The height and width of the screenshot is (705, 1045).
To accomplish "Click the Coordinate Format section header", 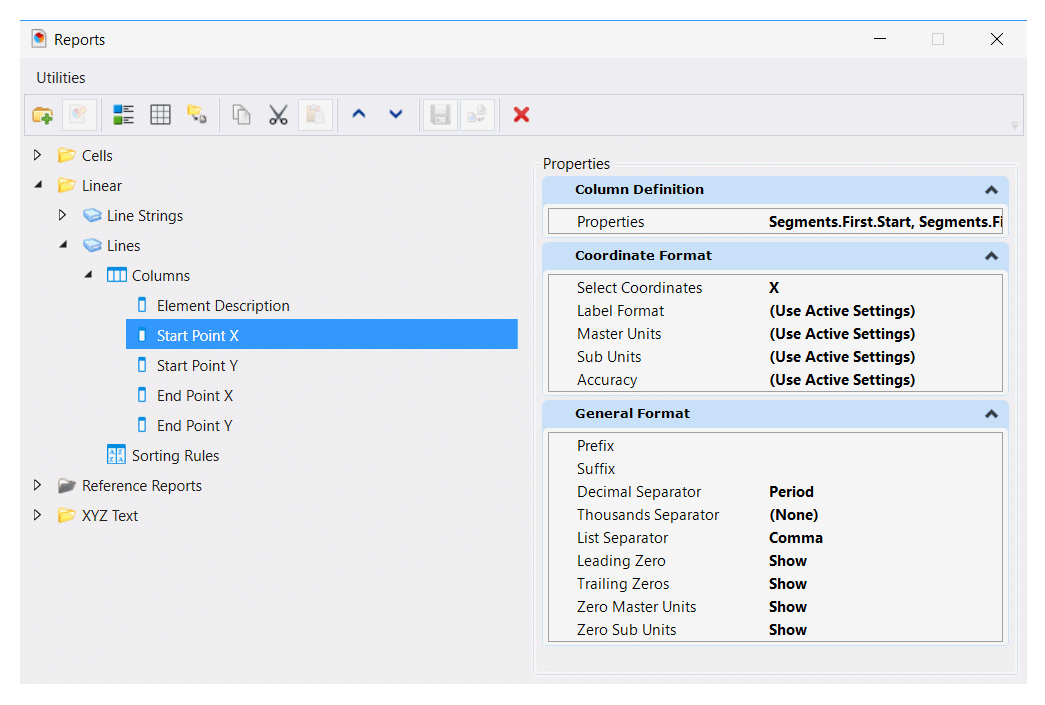I will pos(775,256).
